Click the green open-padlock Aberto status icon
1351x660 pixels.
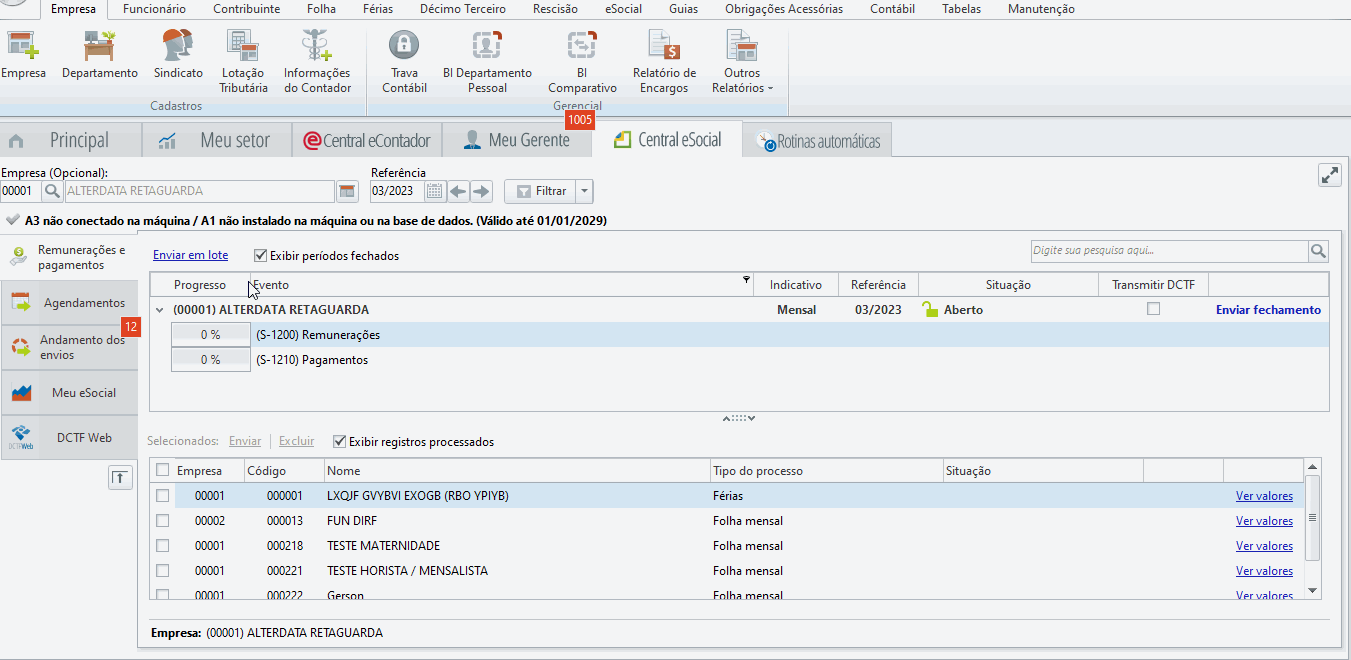930,310
